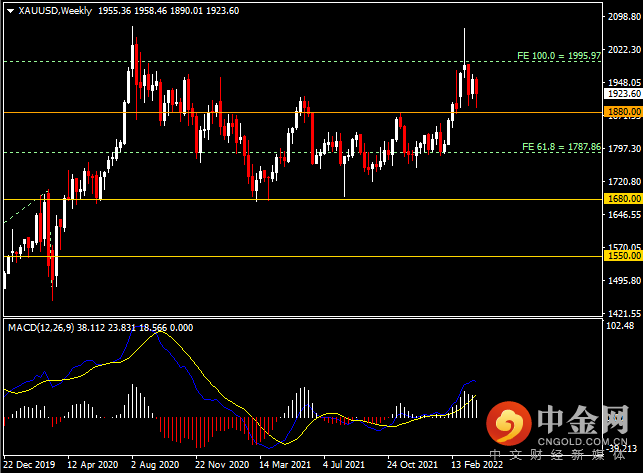Image resolution: width=643 pixels, height=473 pixels.
Task: Click the 1680.00 price level tag
Action: click(624, 199)
